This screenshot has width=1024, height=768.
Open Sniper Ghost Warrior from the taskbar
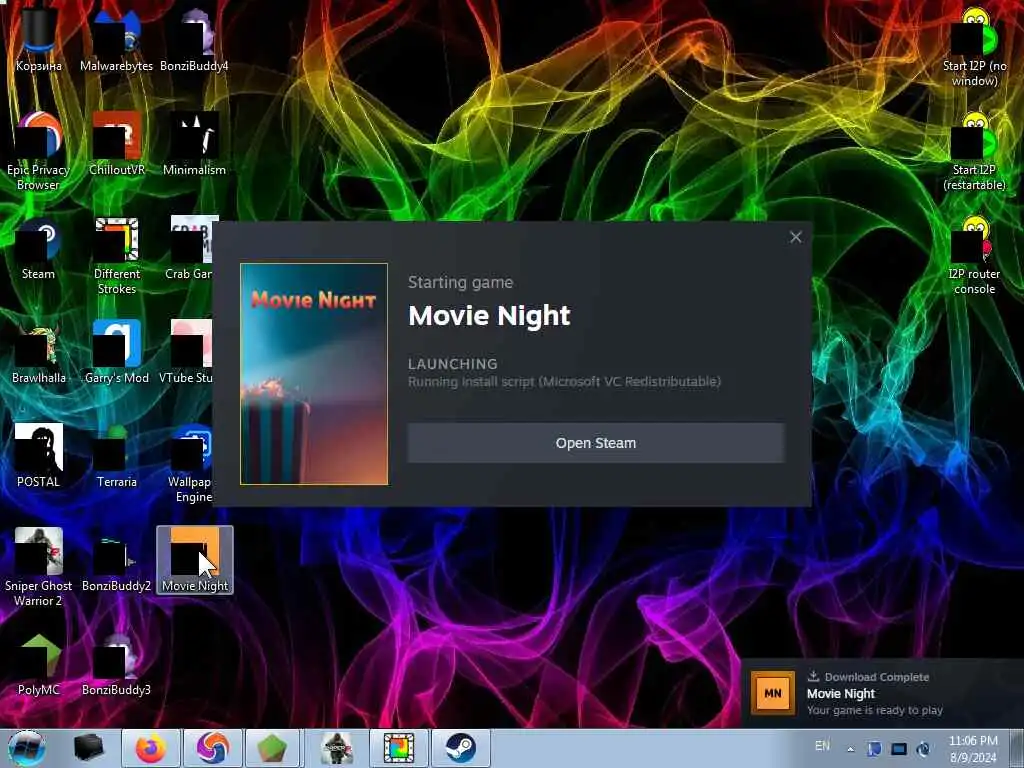[337, 748]
